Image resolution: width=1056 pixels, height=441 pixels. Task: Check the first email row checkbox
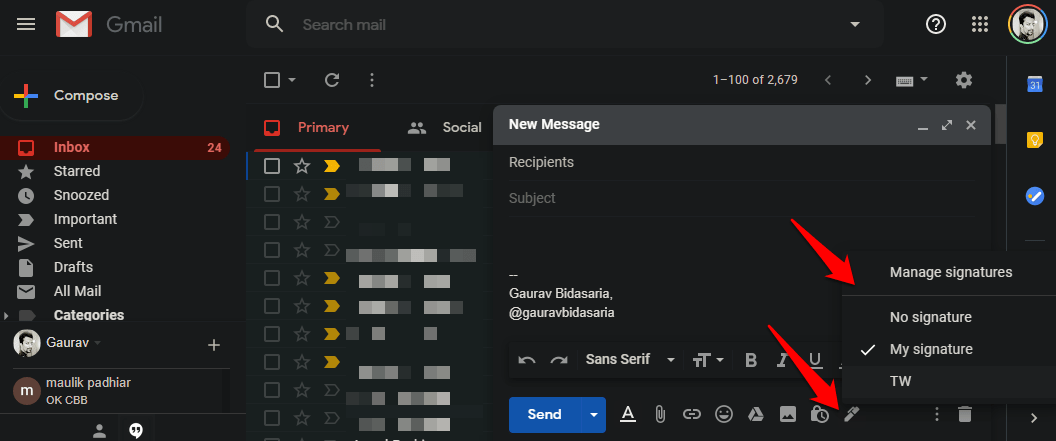272,166
